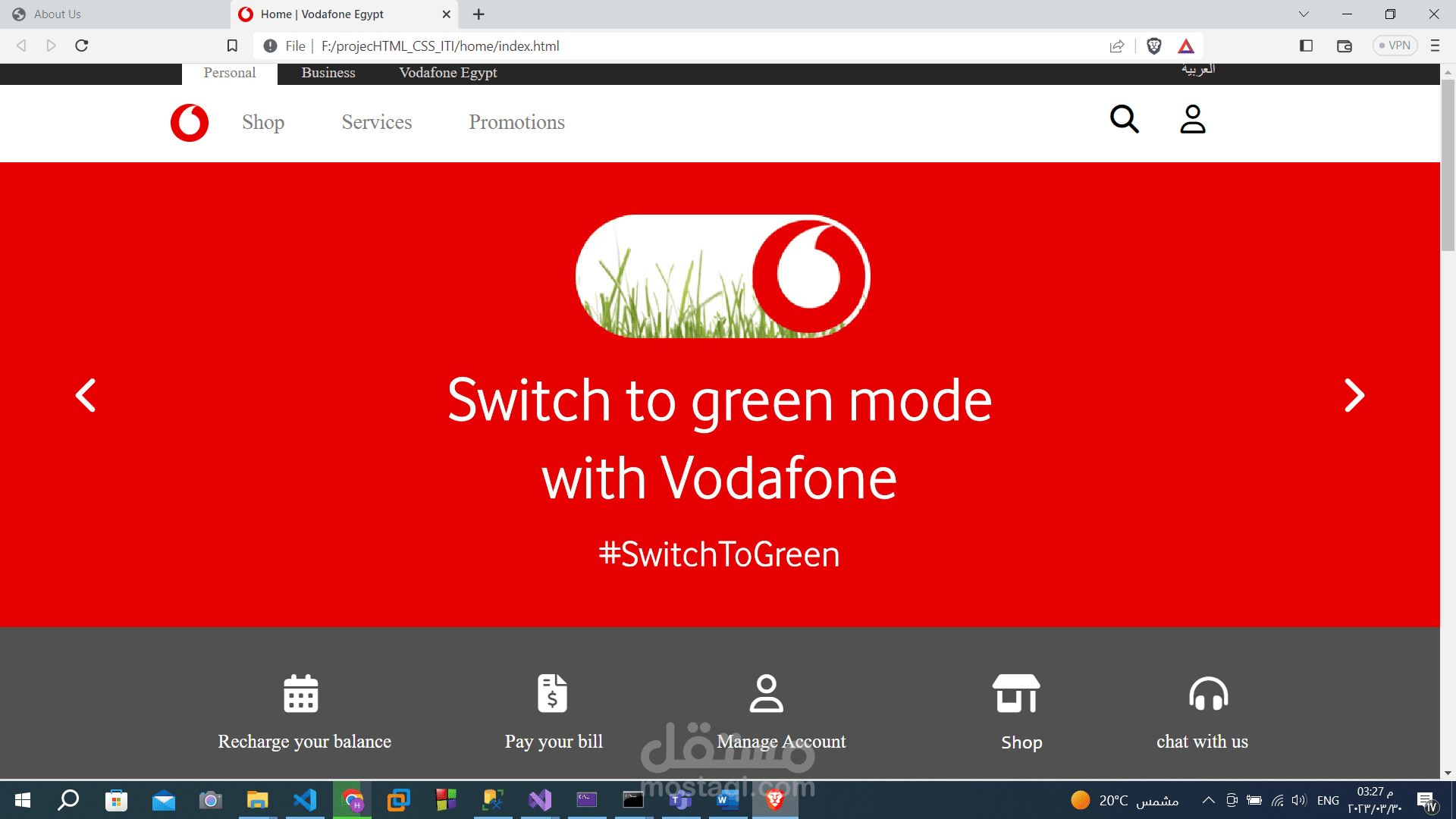Click the Pay your bill invoice icon
Viewport: 1456px width, 819px height.
(x=553, y=693)
